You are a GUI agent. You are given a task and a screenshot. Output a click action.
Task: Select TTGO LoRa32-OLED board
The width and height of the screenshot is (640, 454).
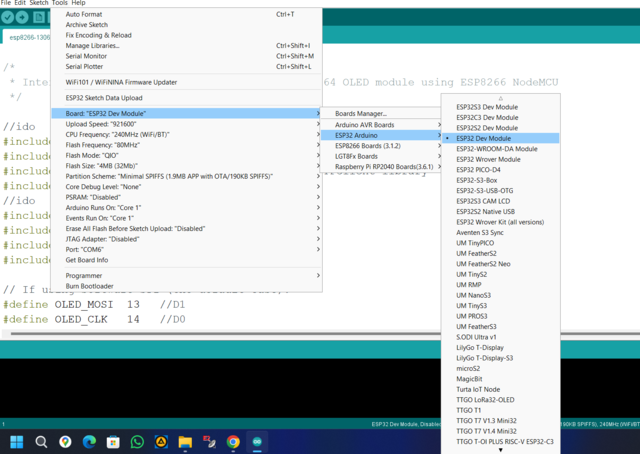click(x=500, y=400)
